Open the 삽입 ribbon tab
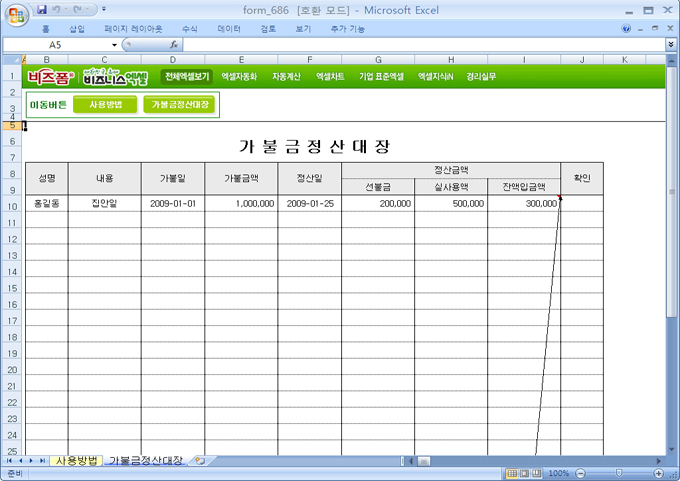Image resolution: width=680 pixels, height=481 pixels. 77,29
